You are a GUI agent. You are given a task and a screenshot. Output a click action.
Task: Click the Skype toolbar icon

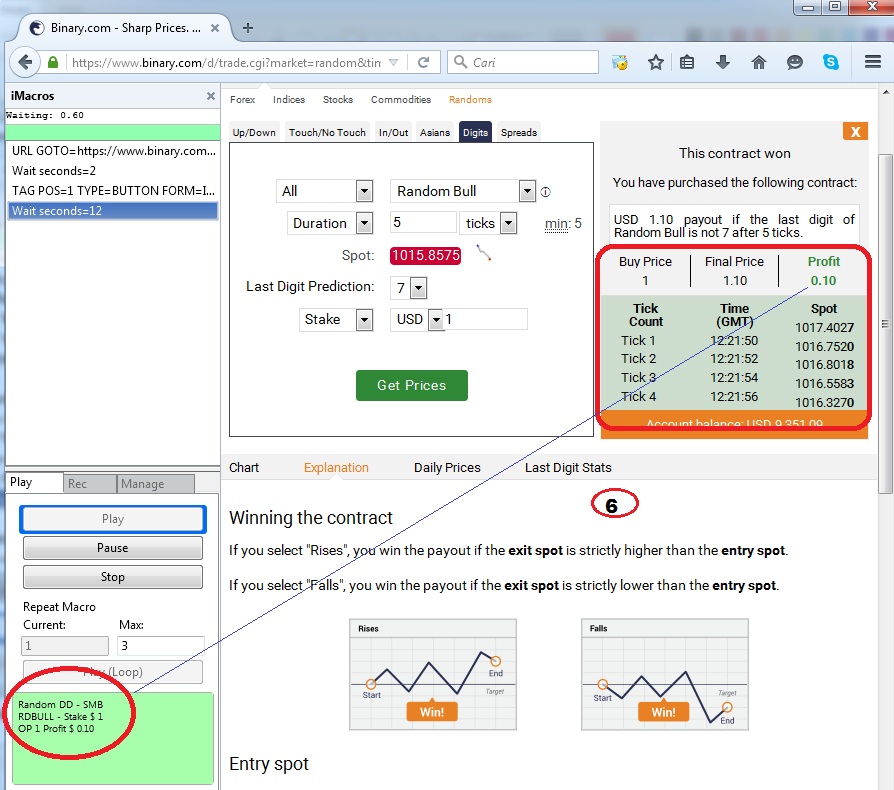pyautogui.click(x=831, y=62)
